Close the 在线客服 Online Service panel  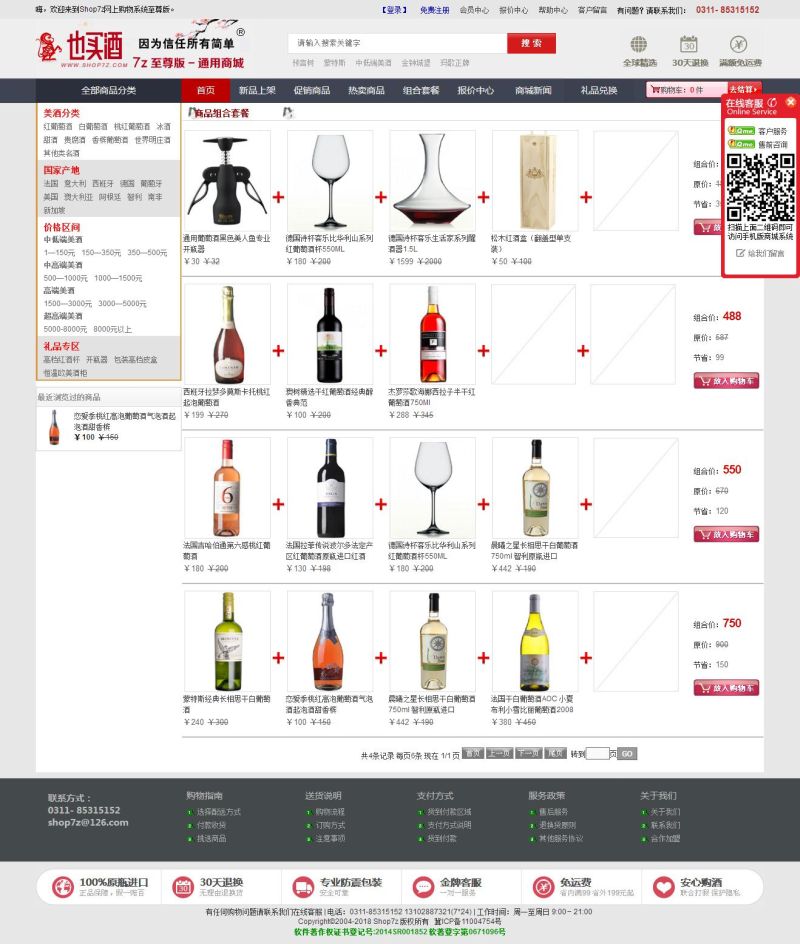point(790,102)
